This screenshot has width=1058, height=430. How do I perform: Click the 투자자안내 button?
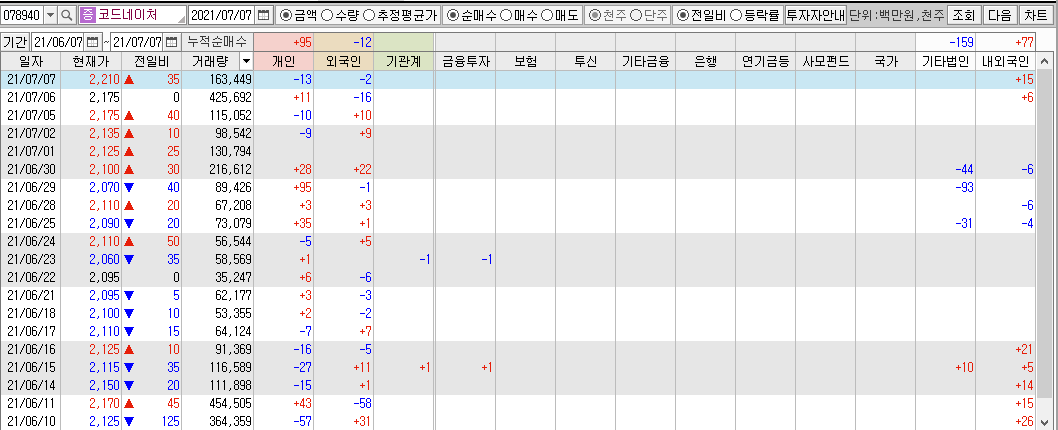click(816, 15)
